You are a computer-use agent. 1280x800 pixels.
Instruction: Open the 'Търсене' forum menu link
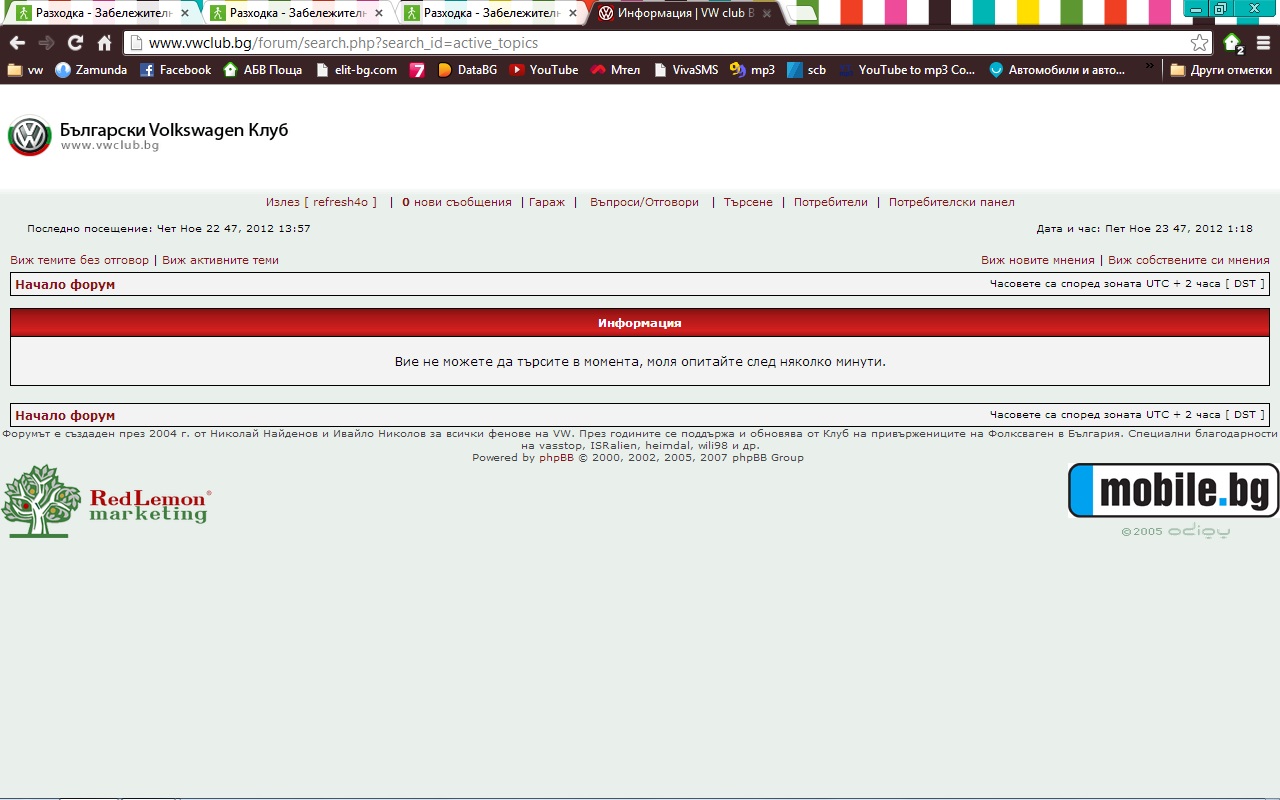pyautogui.click(x=748, y=202)
